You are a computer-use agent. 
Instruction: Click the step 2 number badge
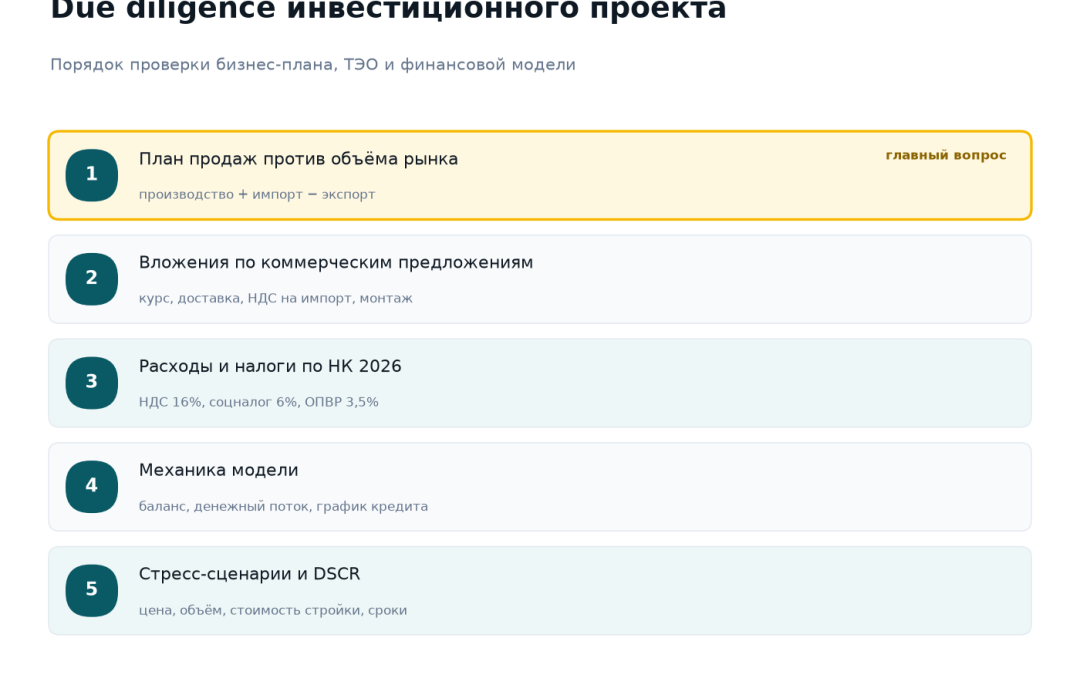click(x=92, y=279)
